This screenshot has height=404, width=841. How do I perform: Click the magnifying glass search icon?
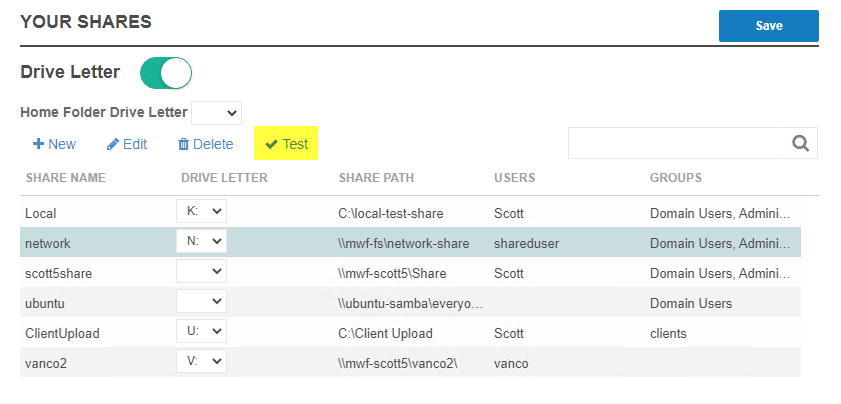coord(800,143)
